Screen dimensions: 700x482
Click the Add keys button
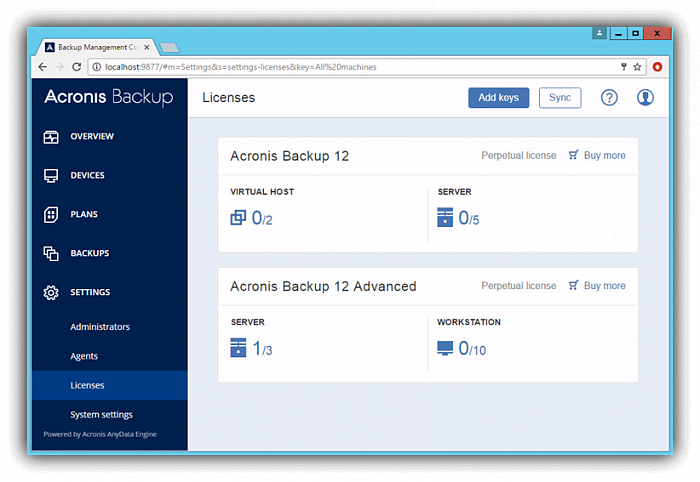[498, 98]
